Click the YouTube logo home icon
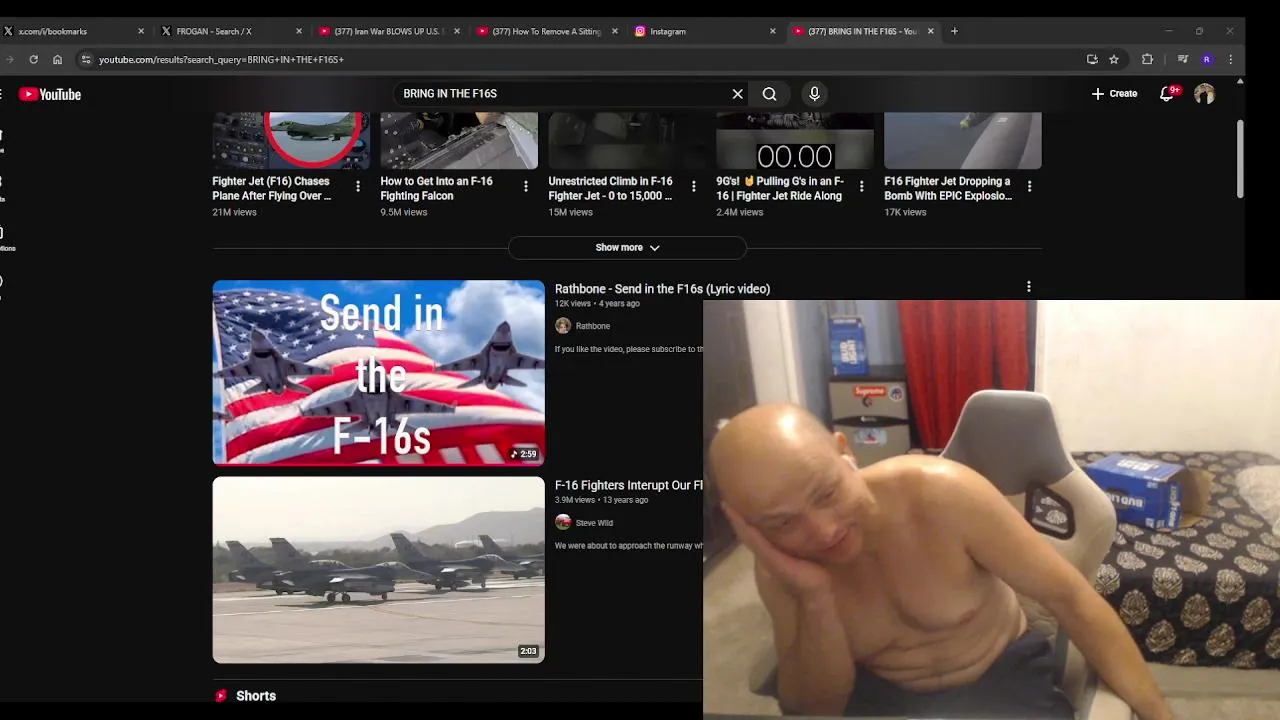This screenshot has width=1280, height=720. [x=50, y=94]
